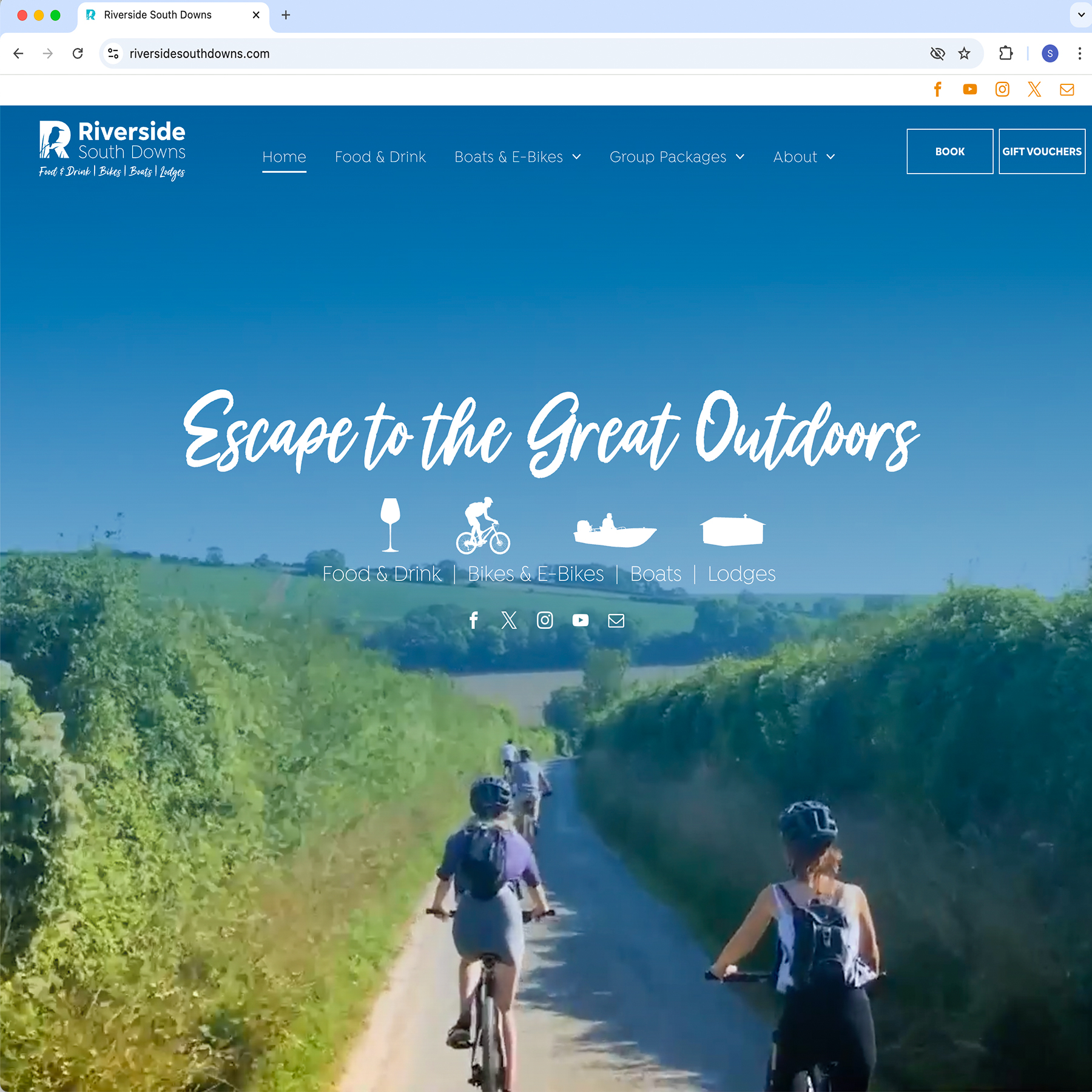Open the orange YouTube icon in top bar
Viewport: 1092px width, 1092px height.
[x=969, y=90]
